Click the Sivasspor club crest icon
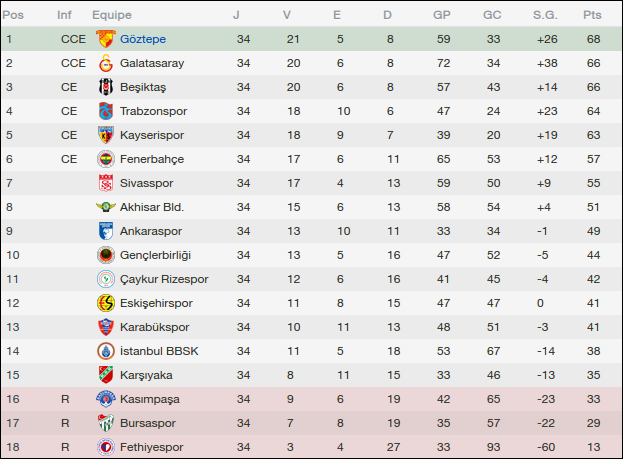The height and width of the screenshot is (459, 623). point(105,183)
